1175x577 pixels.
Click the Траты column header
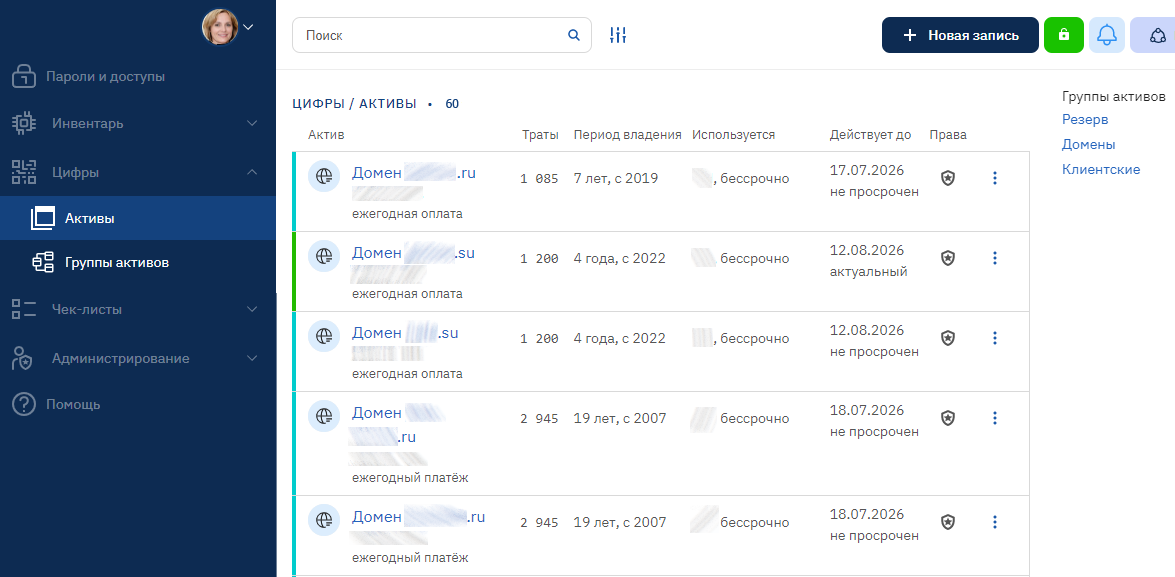click(x=540, y=135)
